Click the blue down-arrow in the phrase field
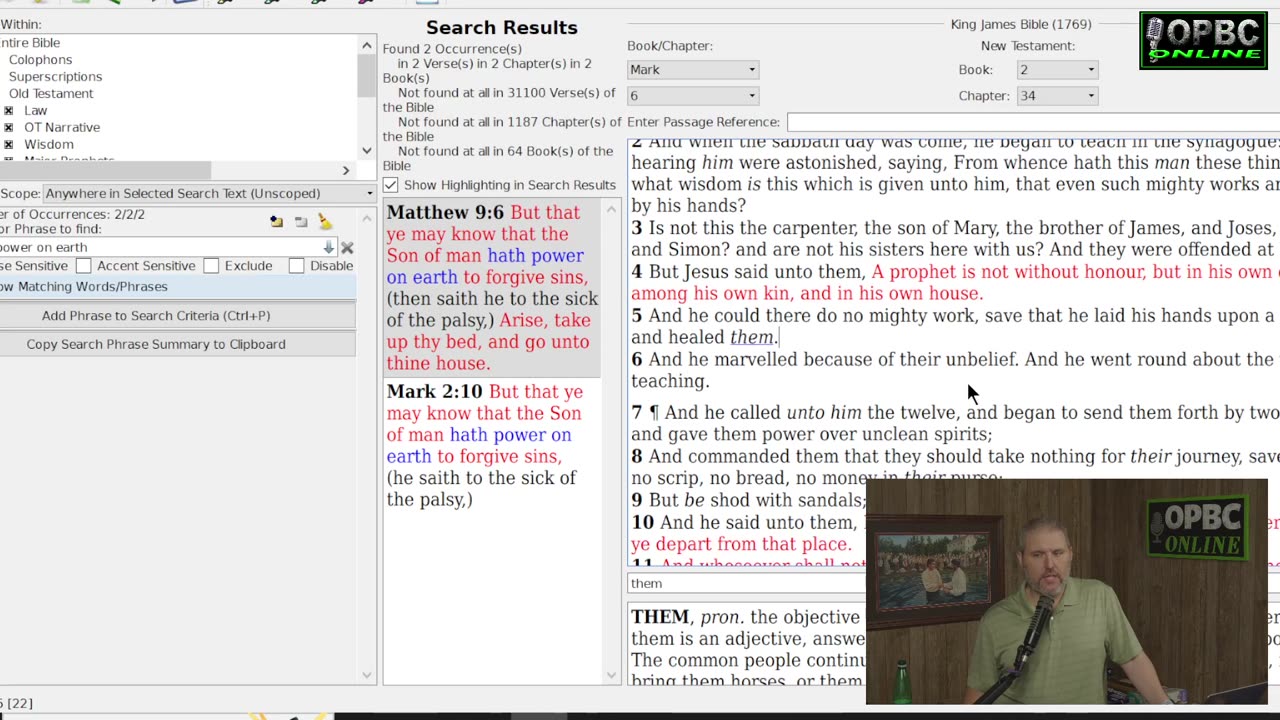 (x=328, y=247)
